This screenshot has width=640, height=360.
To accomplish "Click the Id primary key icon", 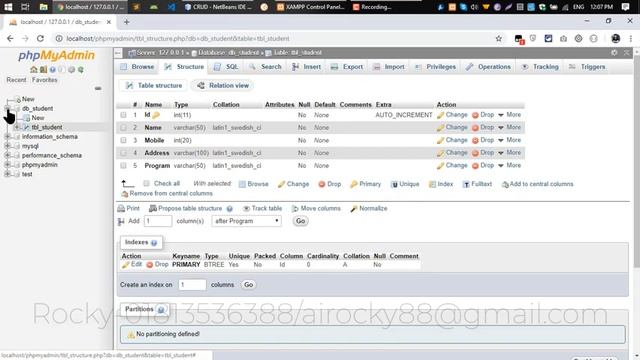I will tap(156, 116).
